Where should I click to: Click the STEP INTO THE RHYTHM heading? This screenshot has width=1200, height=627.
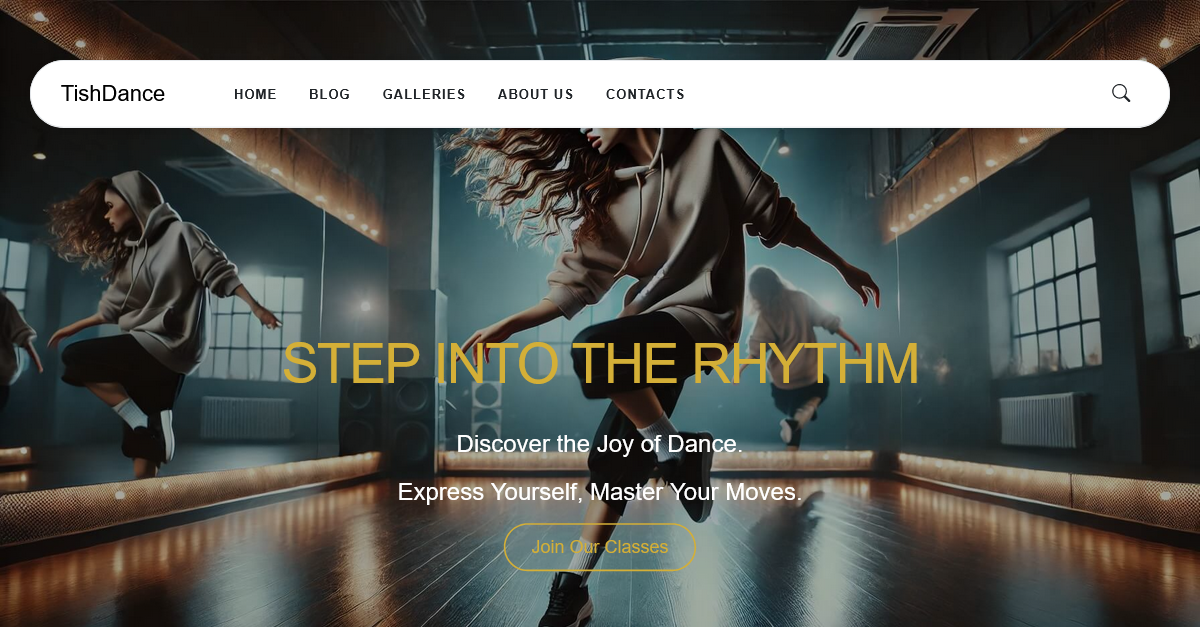point(600,364)
